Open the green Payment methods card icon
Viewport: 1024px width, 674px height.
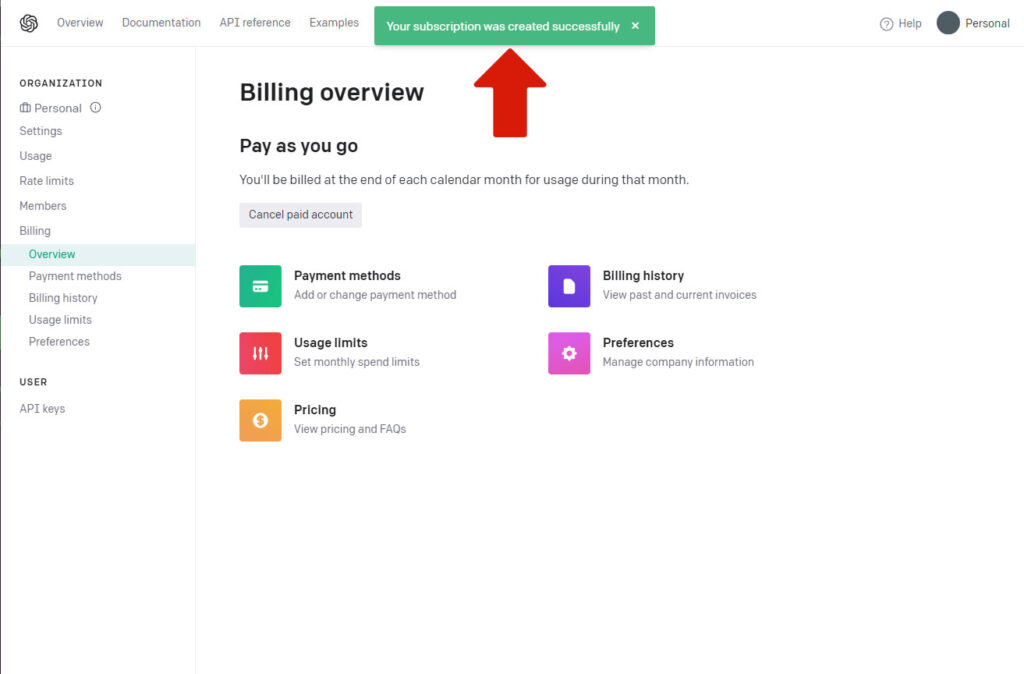click(x=260, y=286)
